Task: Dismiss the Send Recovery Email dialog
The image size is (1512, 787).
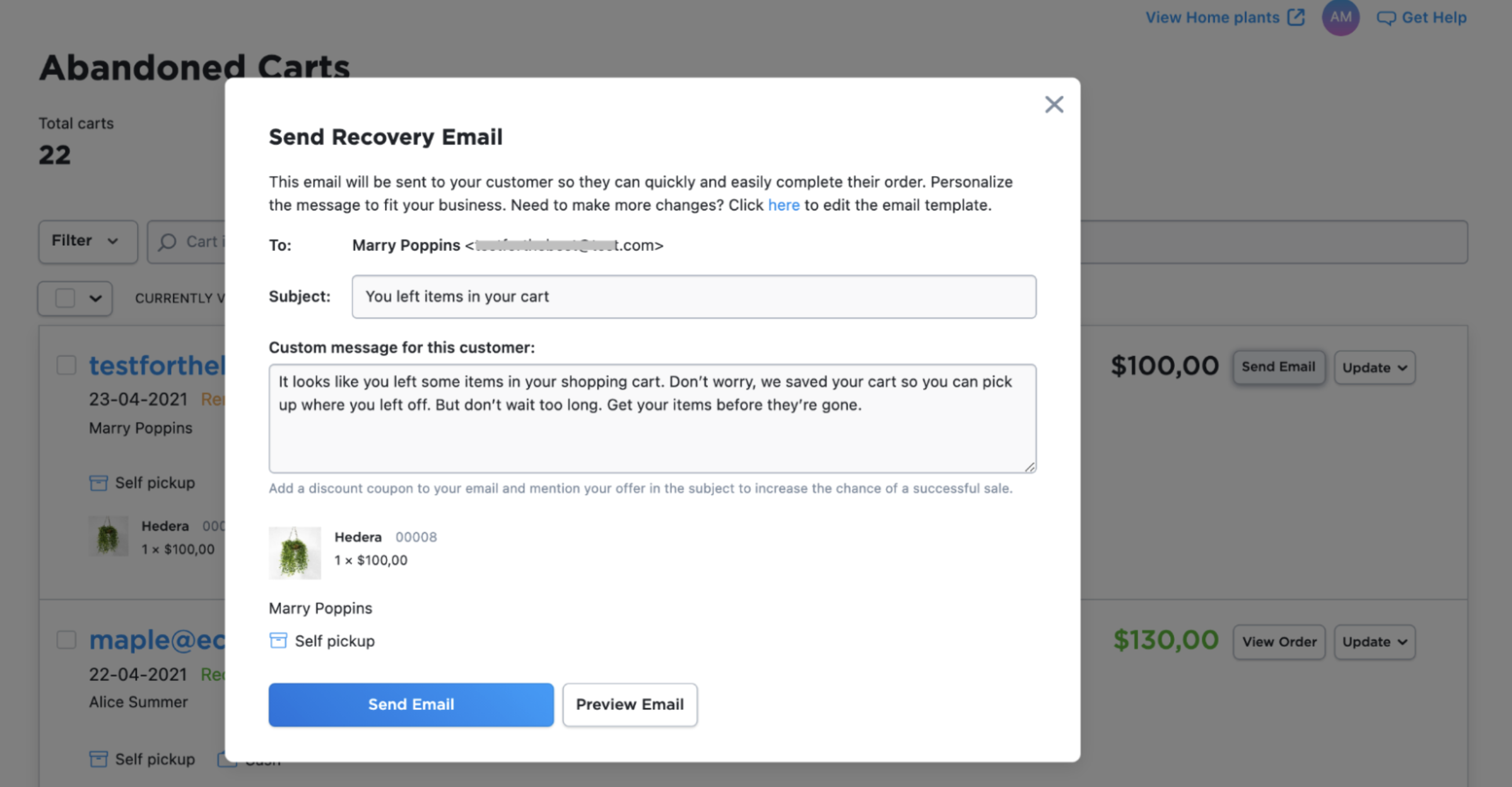Action: click(1054, 104)
